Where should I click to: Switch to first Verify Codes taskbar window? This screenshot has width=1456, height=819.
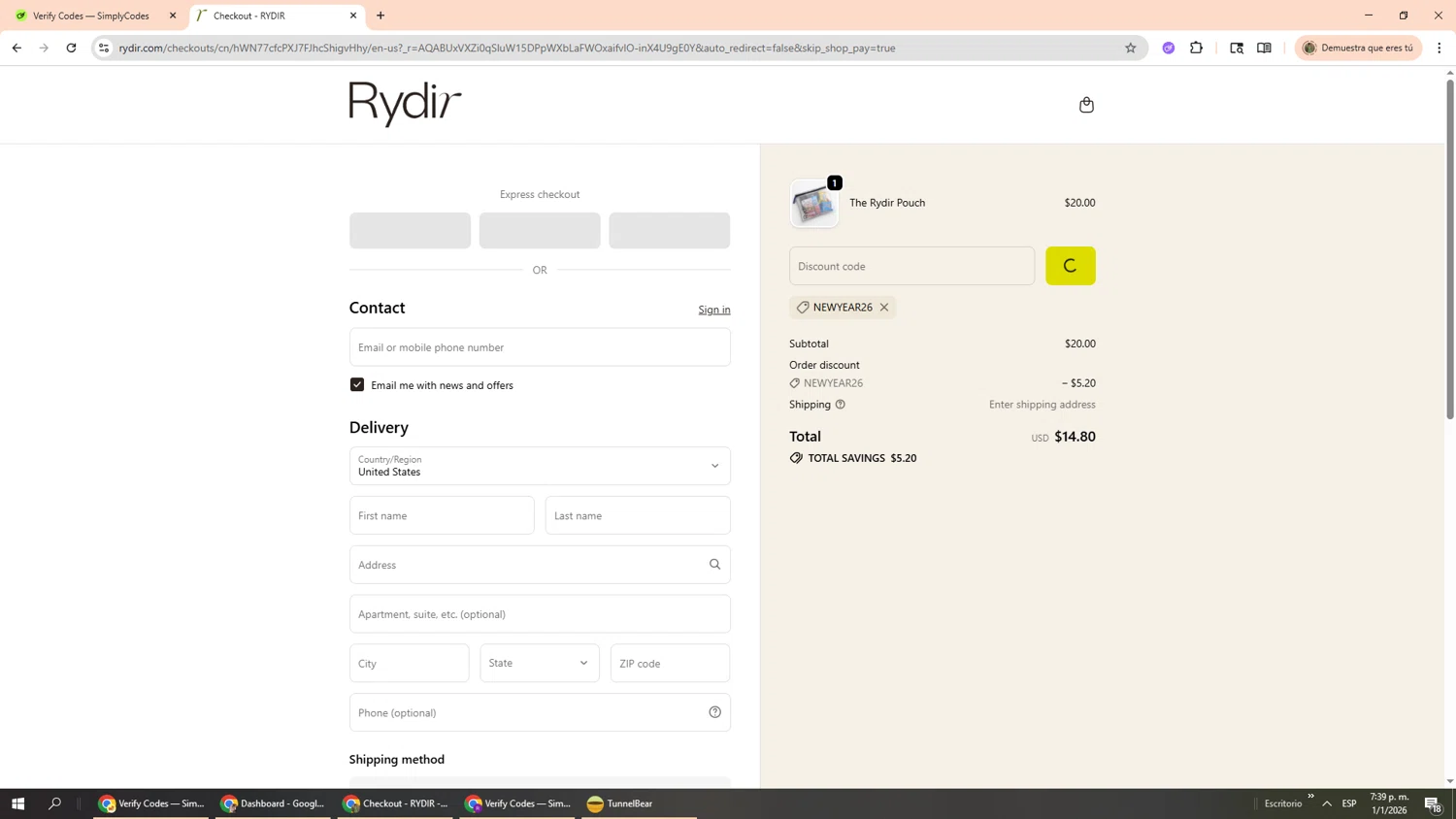(150, 803)
